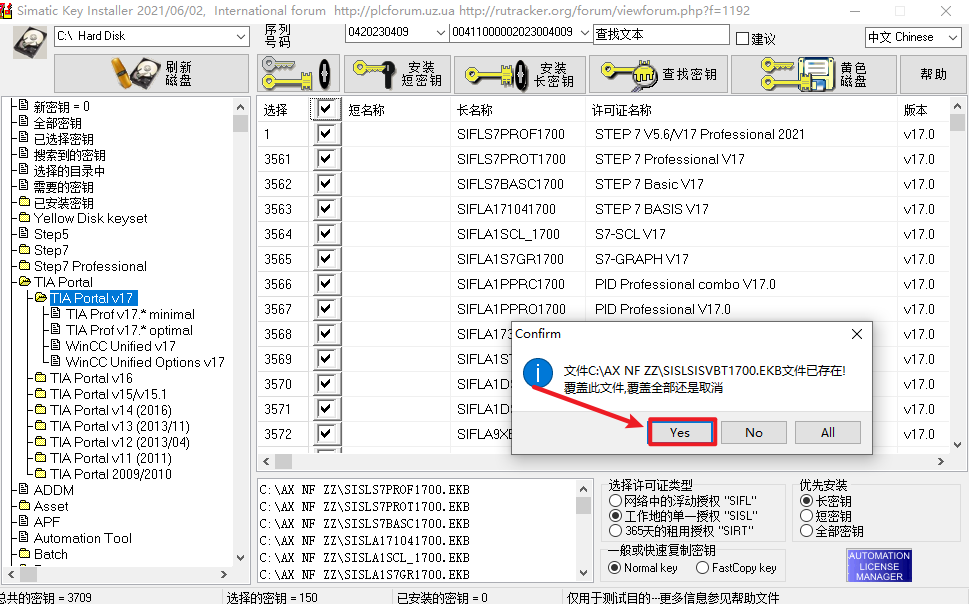This screenshot has width=969, height=604.
Task: Click document icon next to WinCC Unified v17
Action: pos(56,344)
